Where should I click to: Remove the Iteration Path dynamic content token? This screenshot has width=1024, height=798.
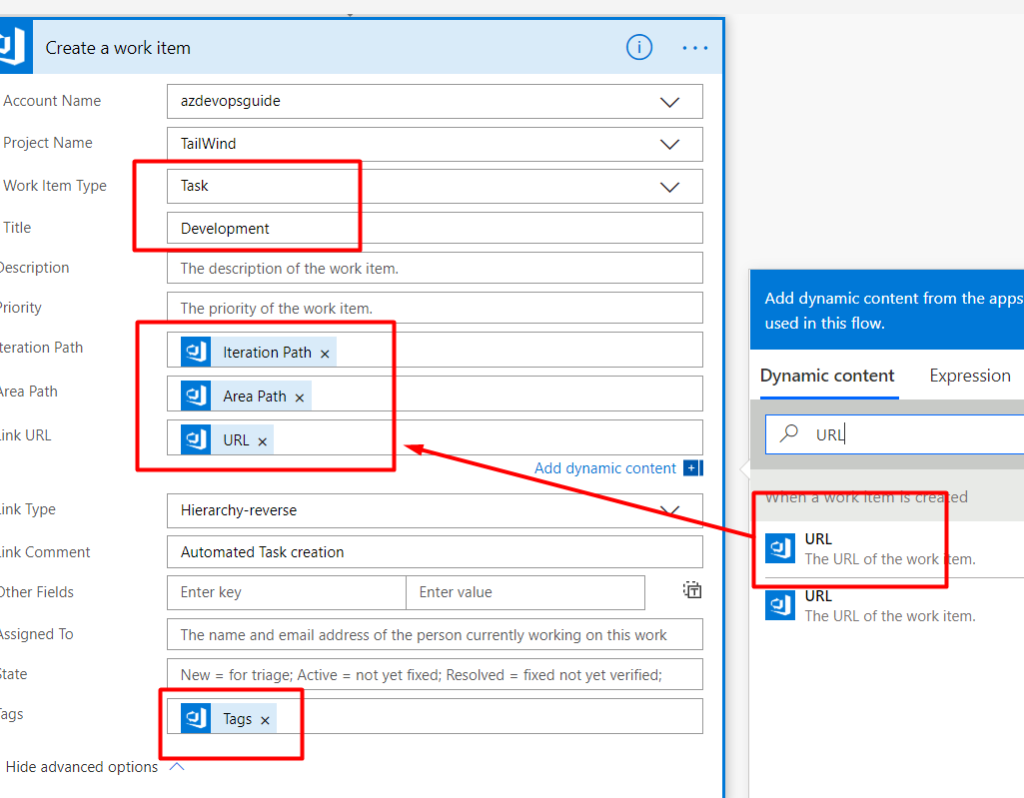(x=324, y=351)
